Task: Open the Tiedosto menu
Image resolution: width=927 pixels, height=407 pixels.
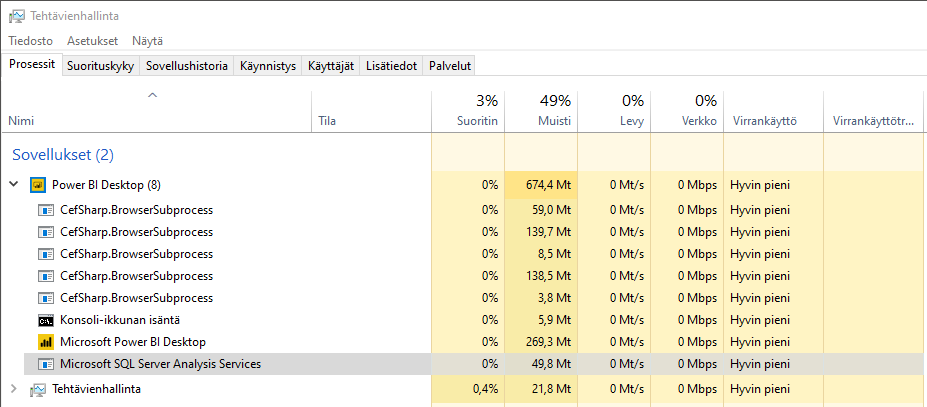Action: click(x=31, y=41)
